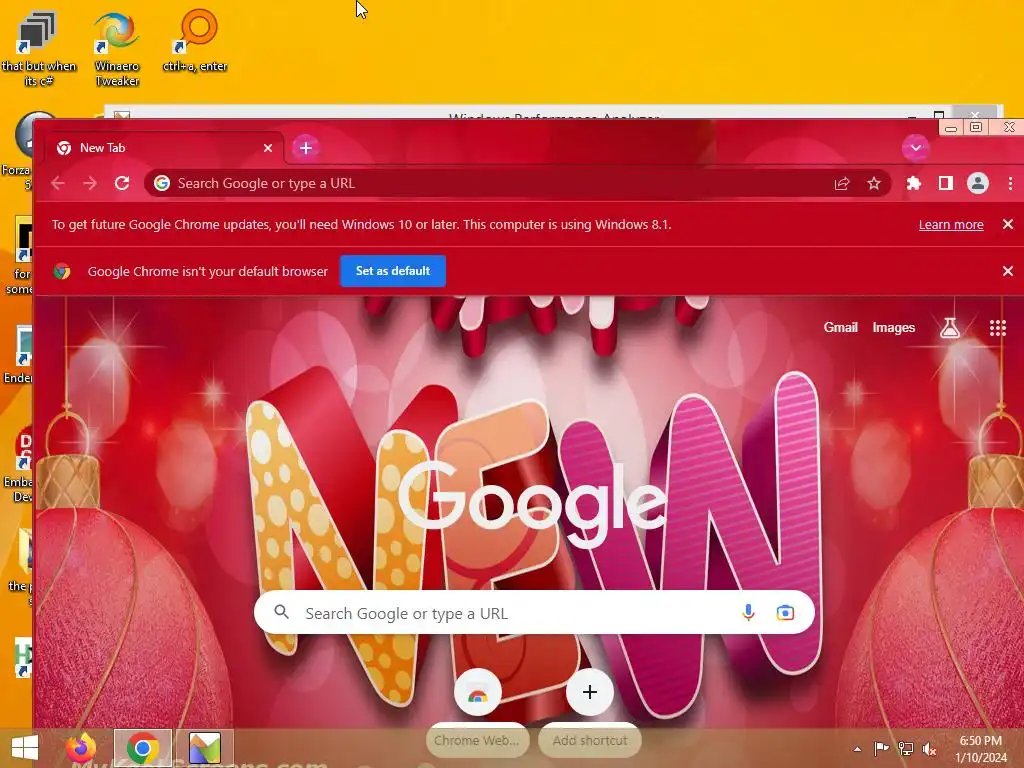Open the Performance Analyzer taskbar button
Image resolution: width=1024 pixels, height=768 pixels.
pyautogui.click(x=204, y=748)
